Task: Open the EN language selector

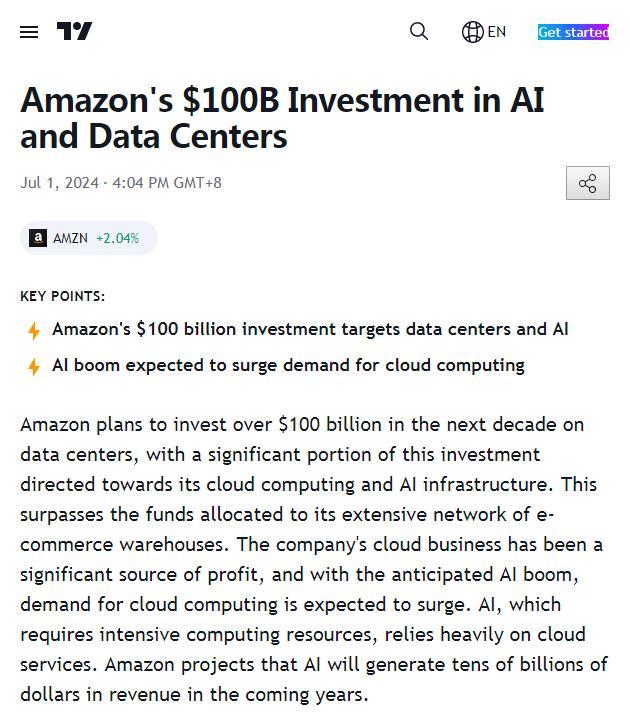Action: click(497, 32)
